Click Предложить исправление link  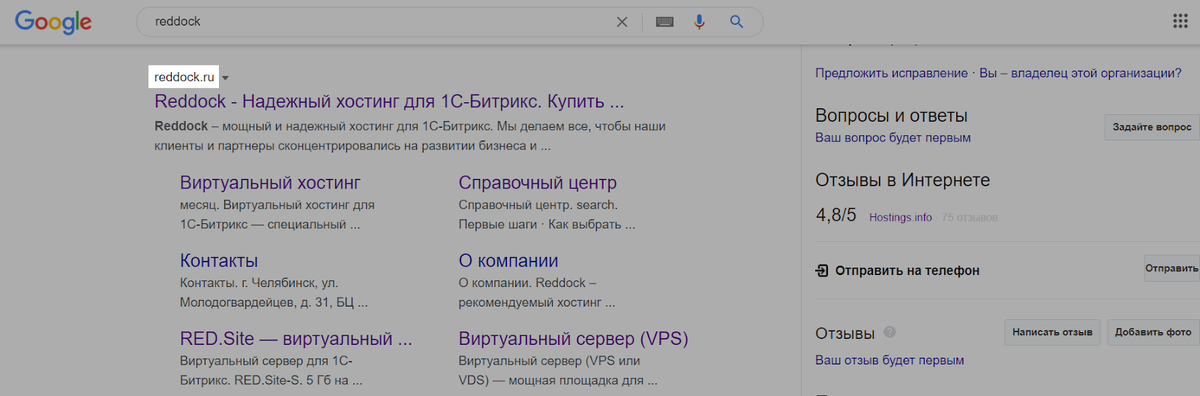[892, 73]
